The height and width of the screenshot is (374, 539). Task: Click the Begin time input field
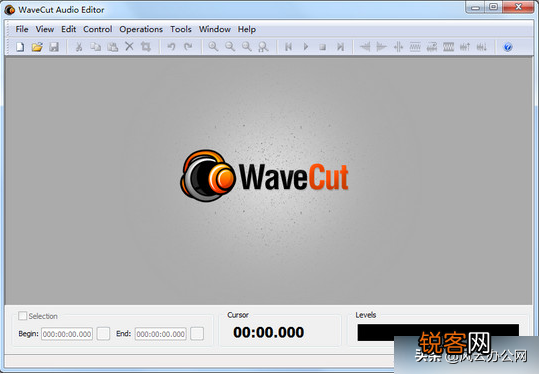click(67, 334)
